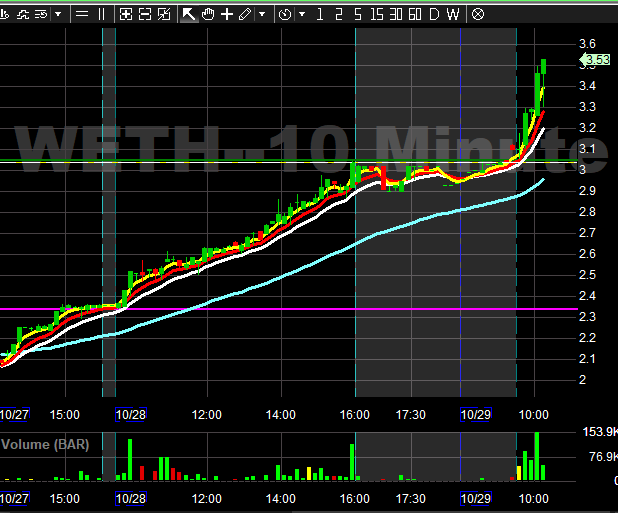Screen dimensions: 618x513
Task: Click the time period clock icon
Action: pos(285,15)
